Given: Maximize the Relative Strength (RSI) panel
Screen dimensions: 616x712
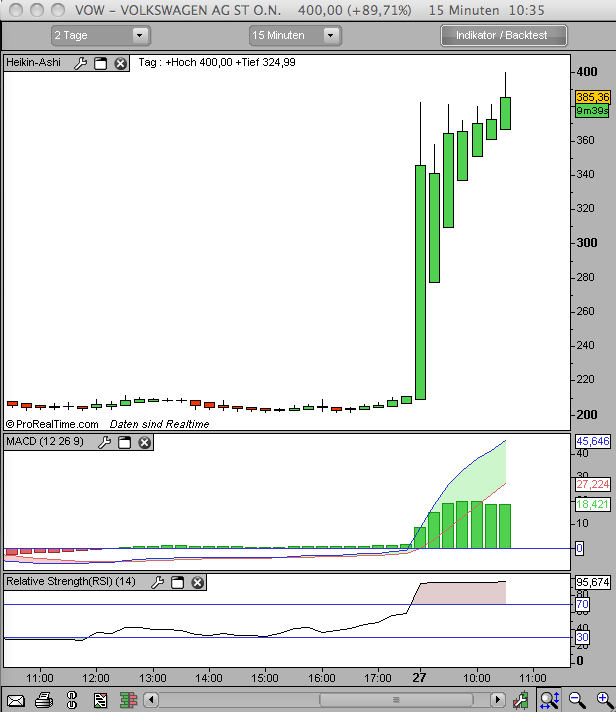Looking at the screenshot, I should pyautogui.click(x=177, y=582).
